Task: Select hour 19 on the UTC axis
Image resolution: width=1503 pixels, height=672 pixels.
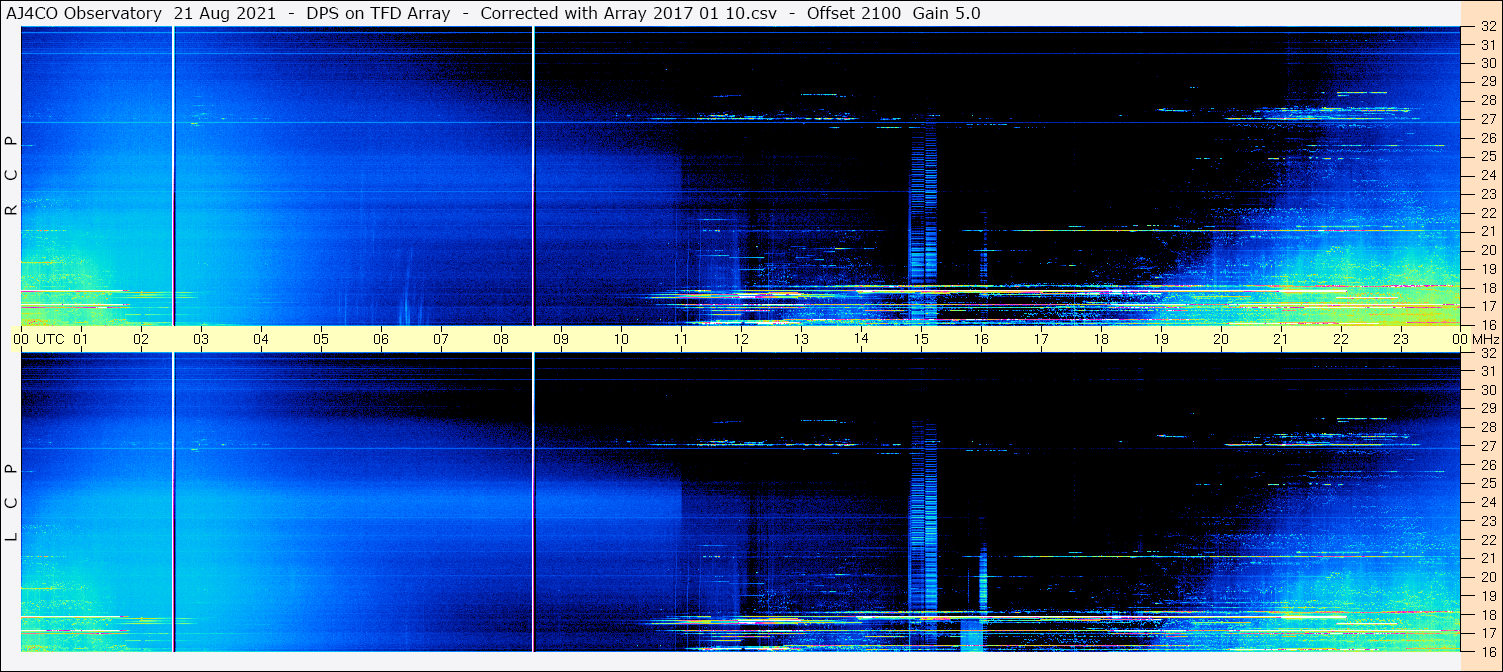Action: (x=1161, y=339)
